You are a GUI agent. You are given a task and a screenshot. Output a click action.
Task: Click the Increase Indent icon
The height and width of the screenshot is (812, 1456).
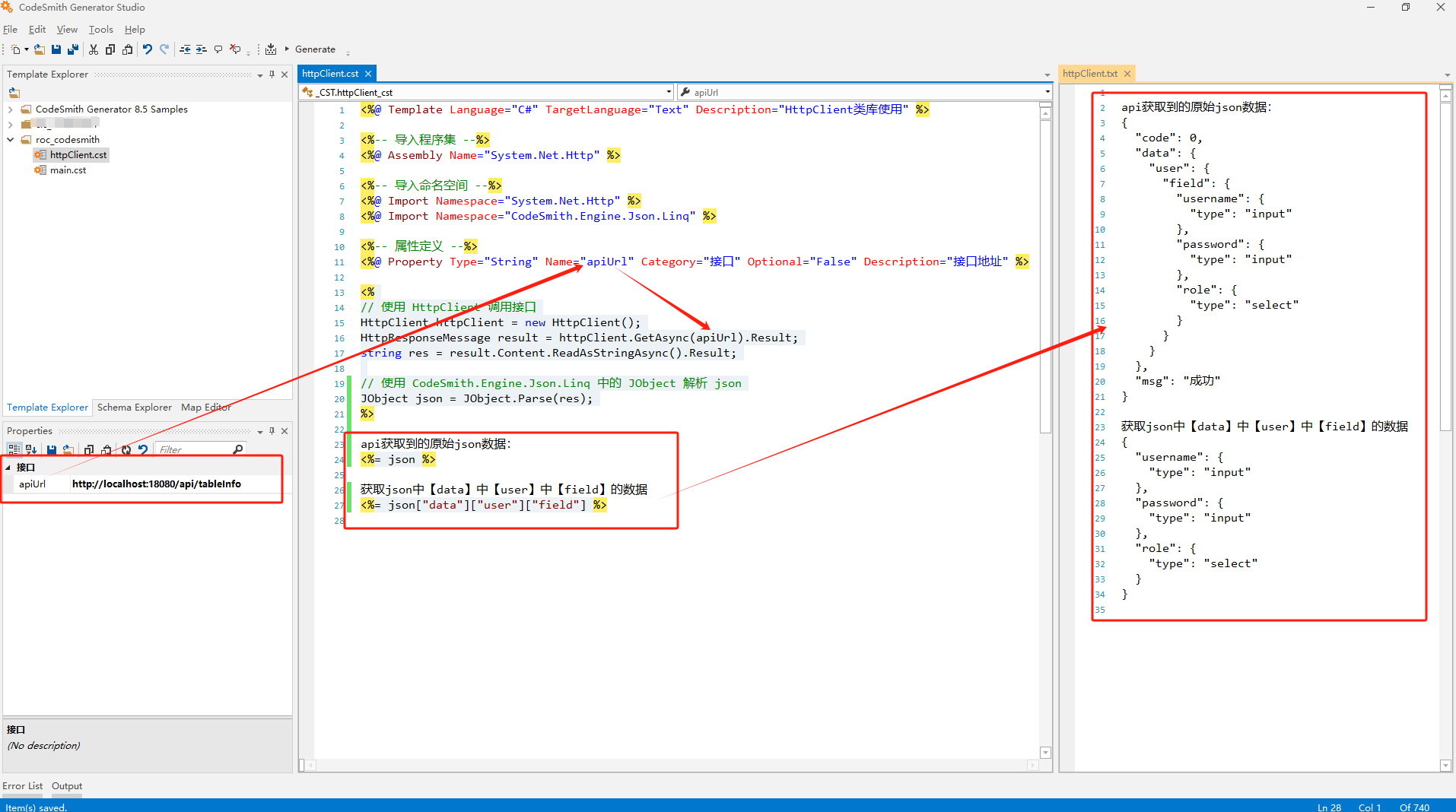(x=201, y=49)
